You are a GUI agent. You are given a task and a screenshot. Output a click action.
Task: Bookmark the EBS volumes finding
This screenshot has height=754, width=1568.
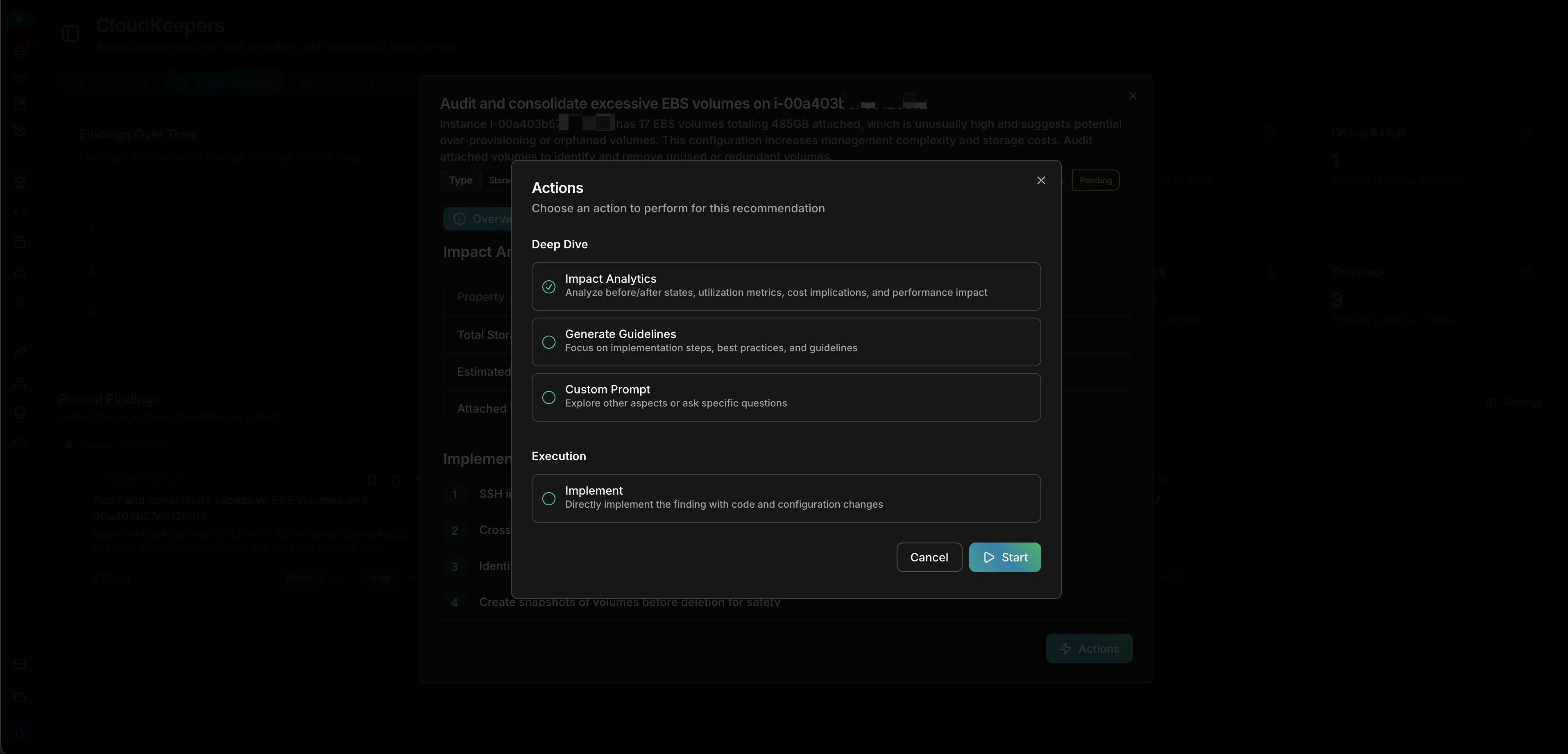click(x=372, y=480)
